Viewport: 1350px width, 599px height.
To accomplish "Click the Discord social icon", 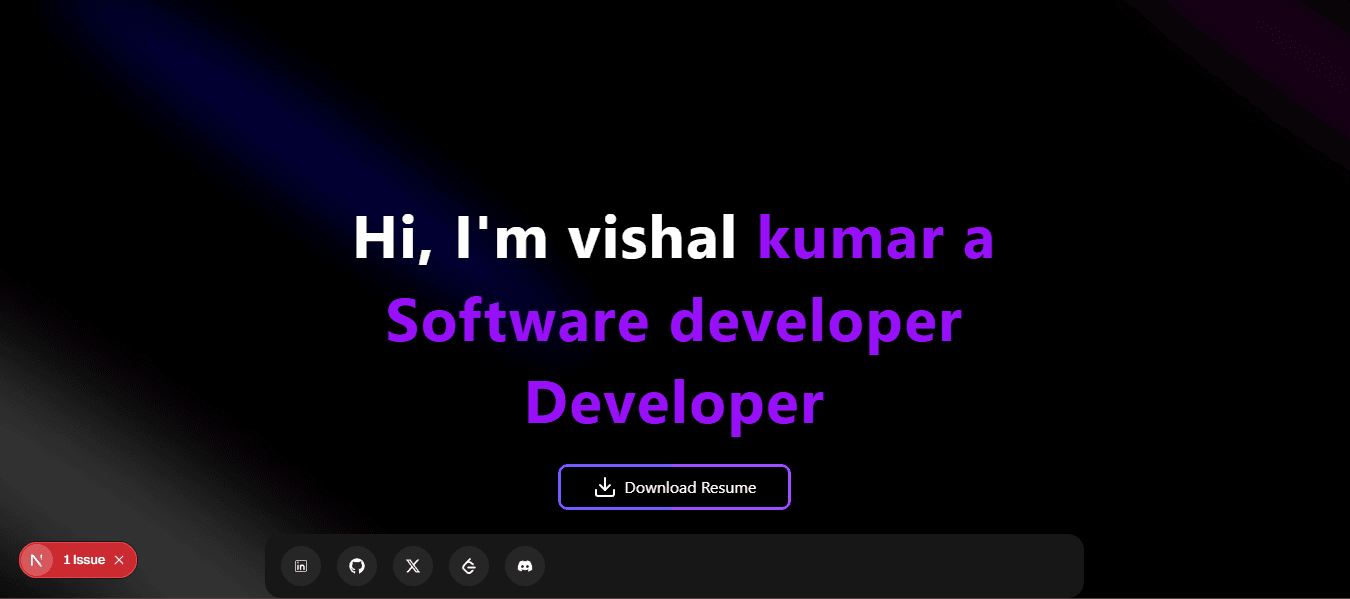I will click(x=525, y=566).
